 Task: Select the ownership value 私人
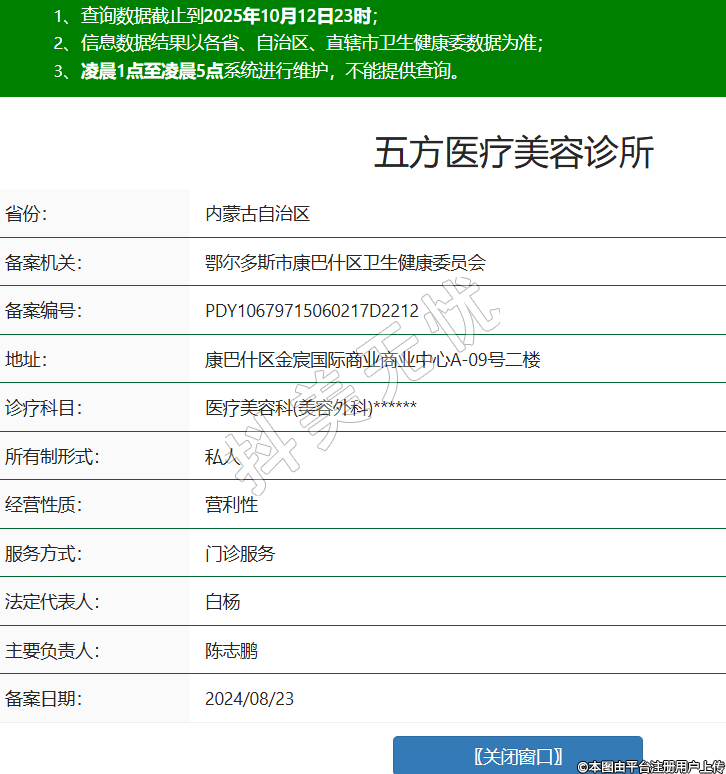[222, 457]
